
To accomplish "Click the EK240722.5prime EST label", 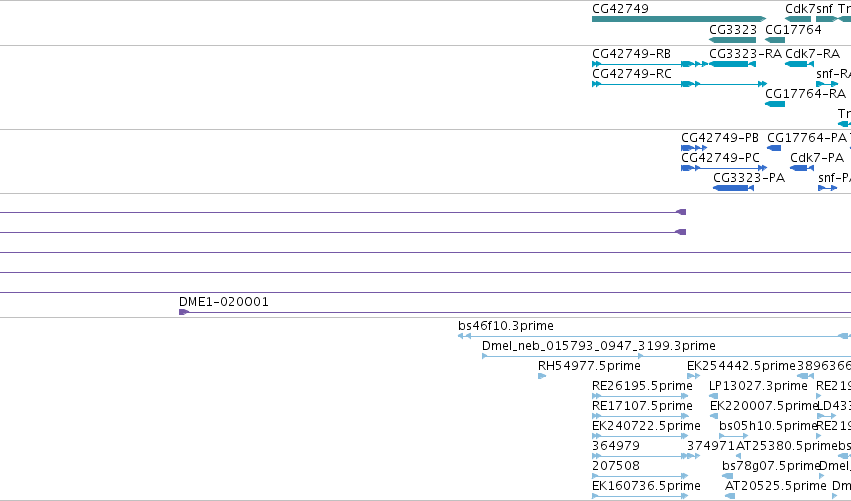I will (646, 426).
